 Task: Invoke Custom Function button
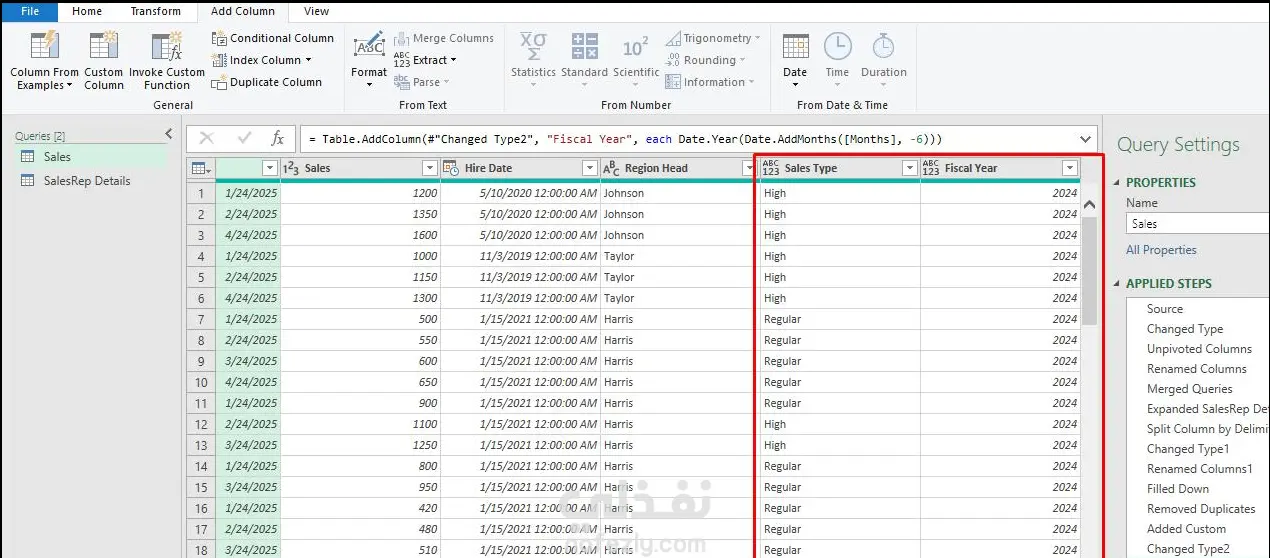point(166,61)
